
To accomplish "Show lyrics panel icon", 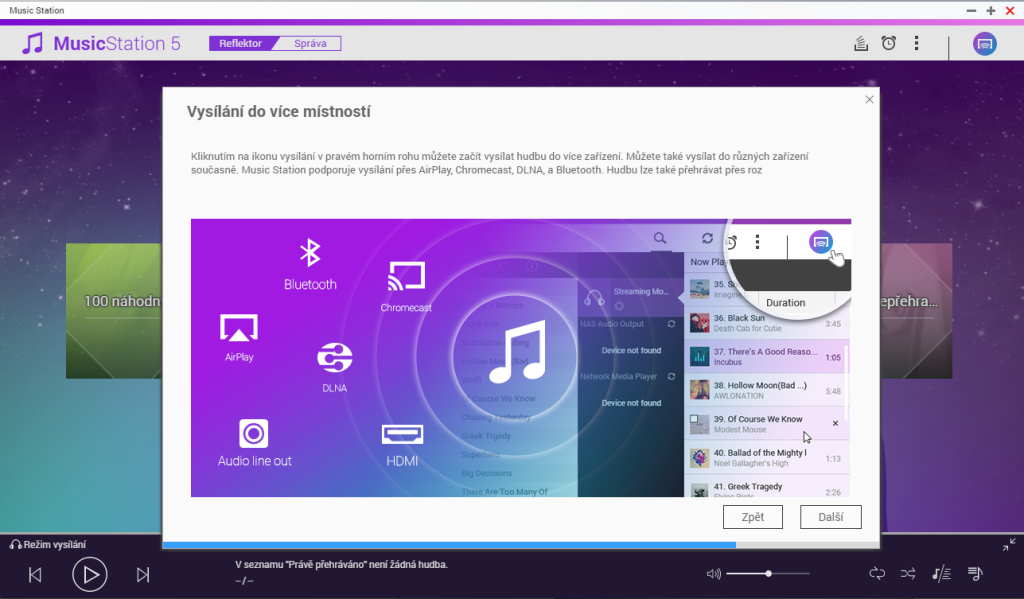I will tap(941, 573).
